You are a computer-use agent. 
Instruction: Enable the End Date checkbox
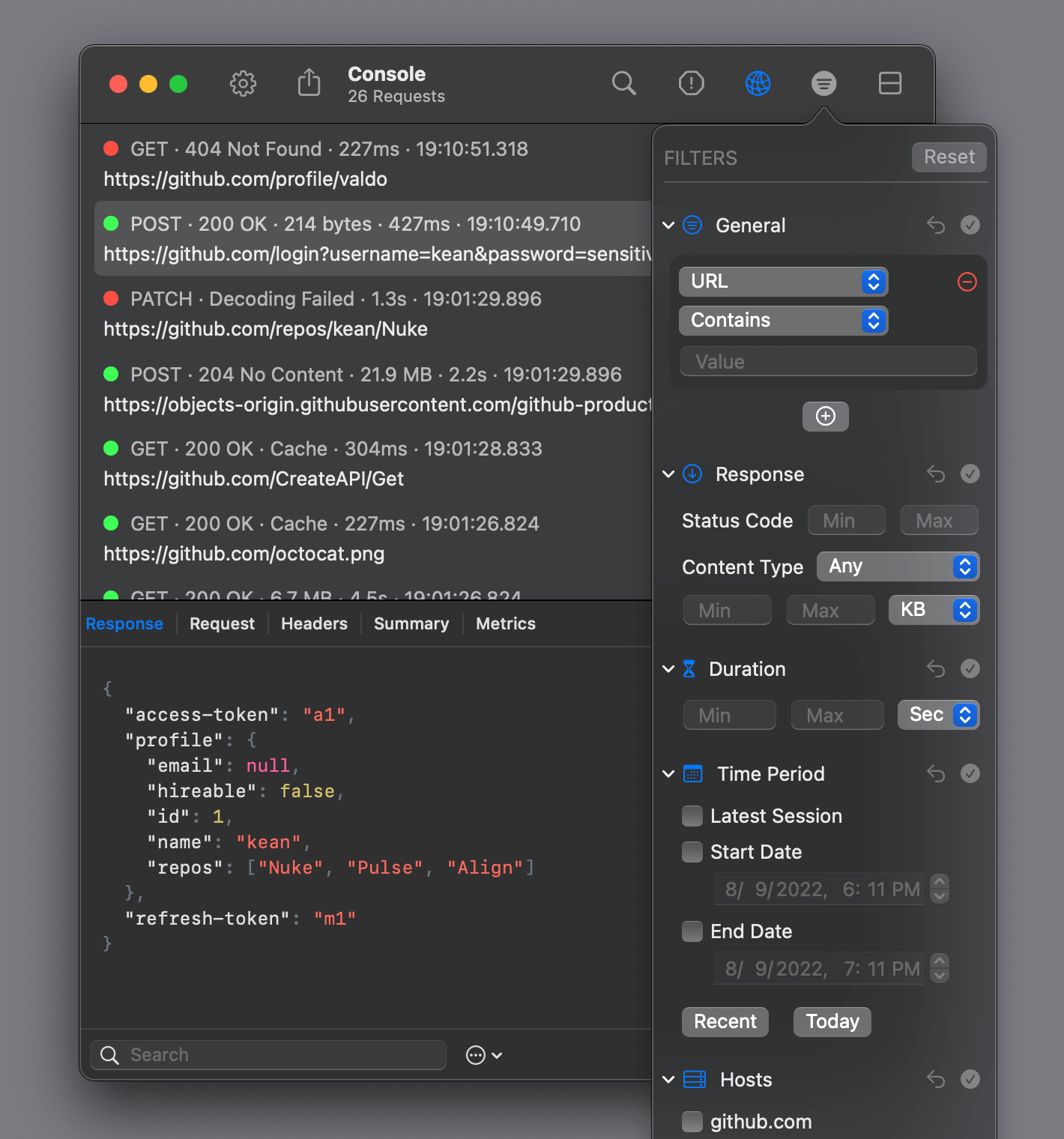(x=692, y=931)
